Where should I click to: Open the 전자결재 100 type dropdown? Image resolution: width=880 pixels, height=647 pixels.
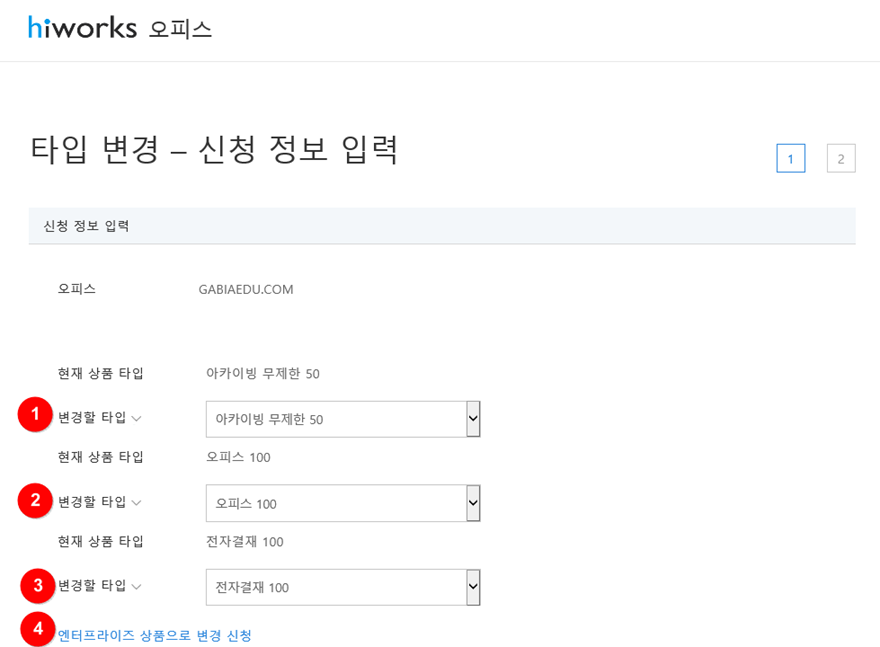343,588
